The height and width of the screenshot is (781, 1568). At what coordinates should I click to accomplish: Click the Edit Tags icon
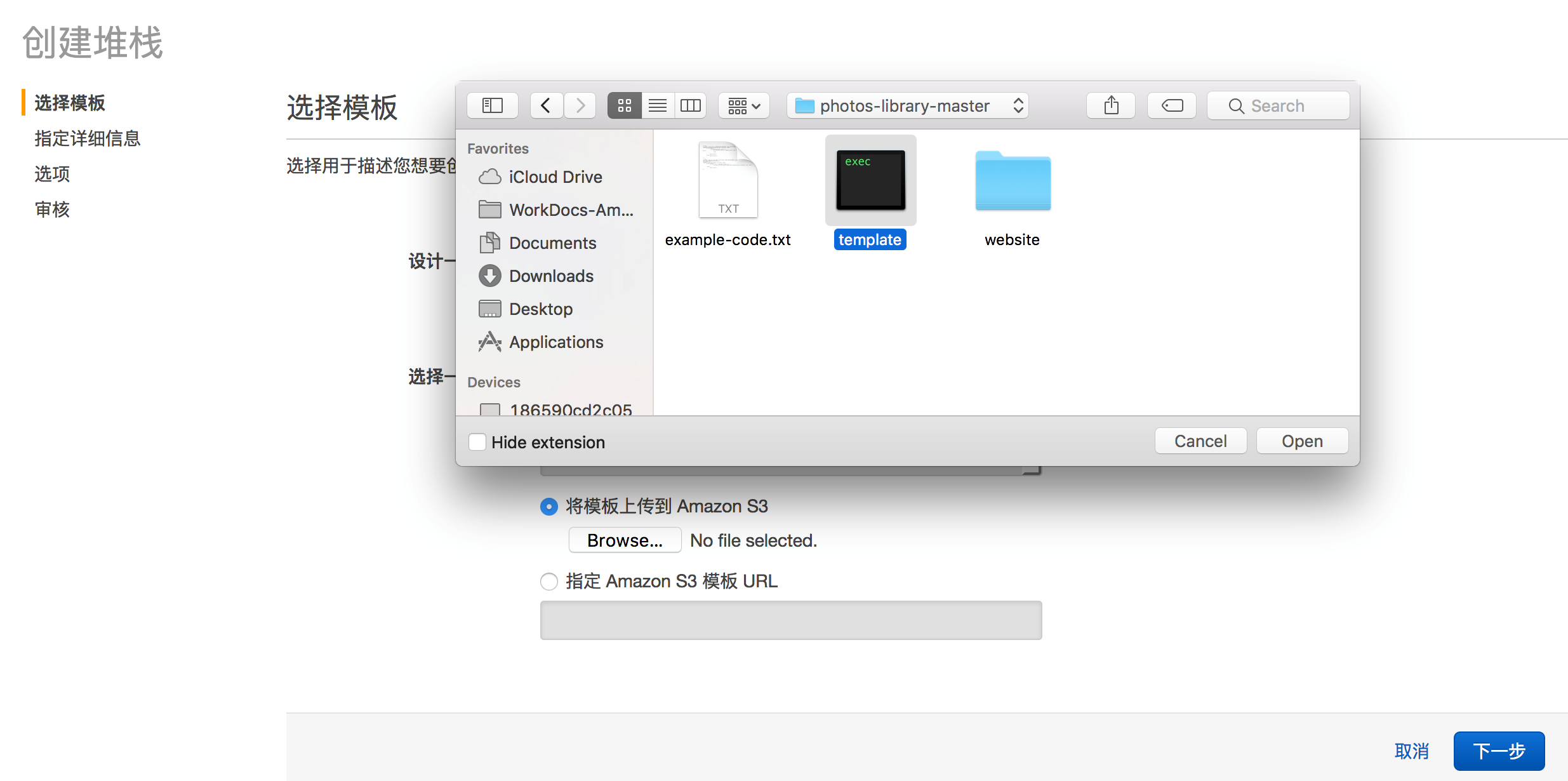coord(1172,105)
